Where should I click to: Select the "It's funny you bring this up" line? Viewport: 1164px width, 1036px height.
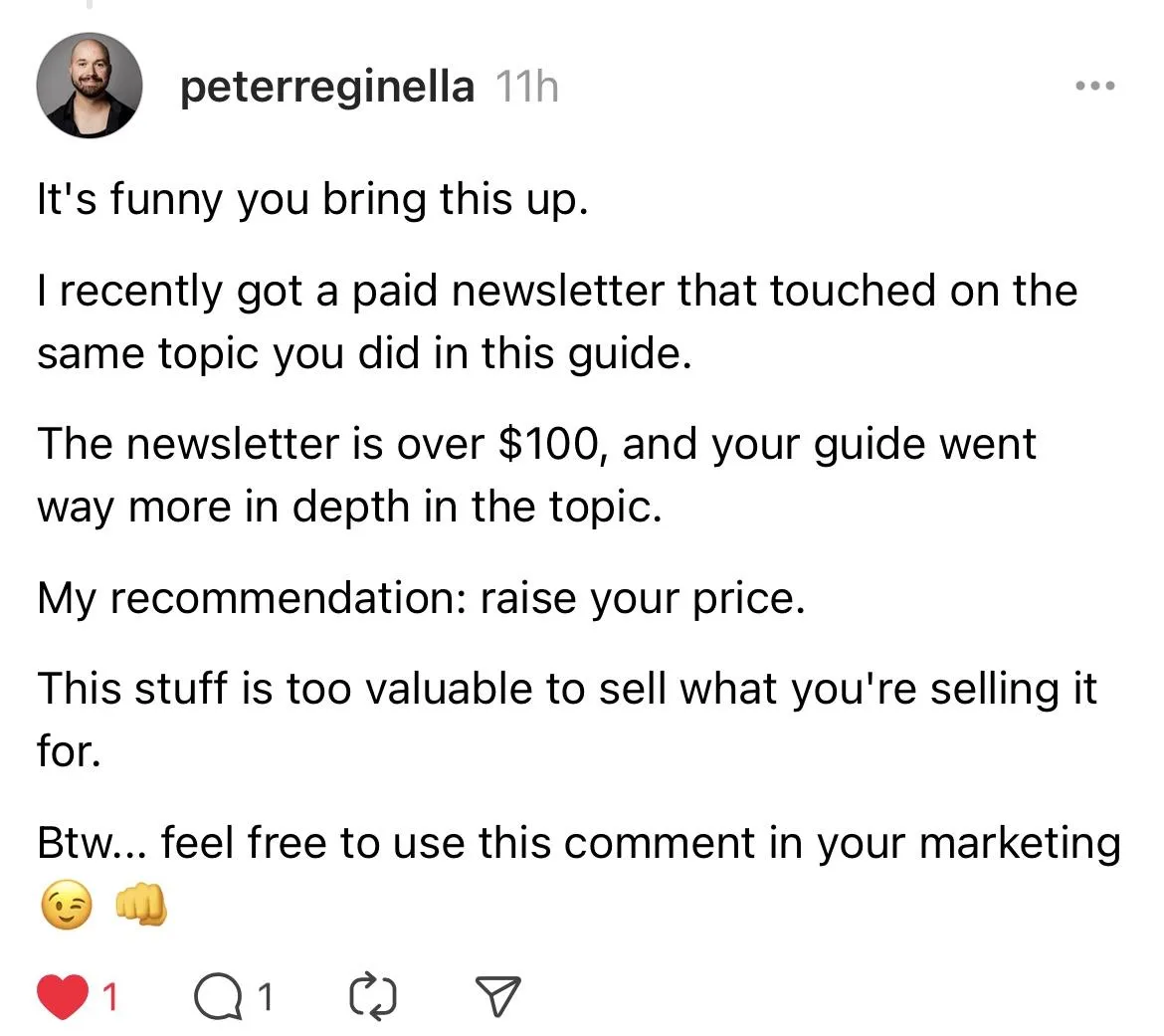[x=312, y=200]
